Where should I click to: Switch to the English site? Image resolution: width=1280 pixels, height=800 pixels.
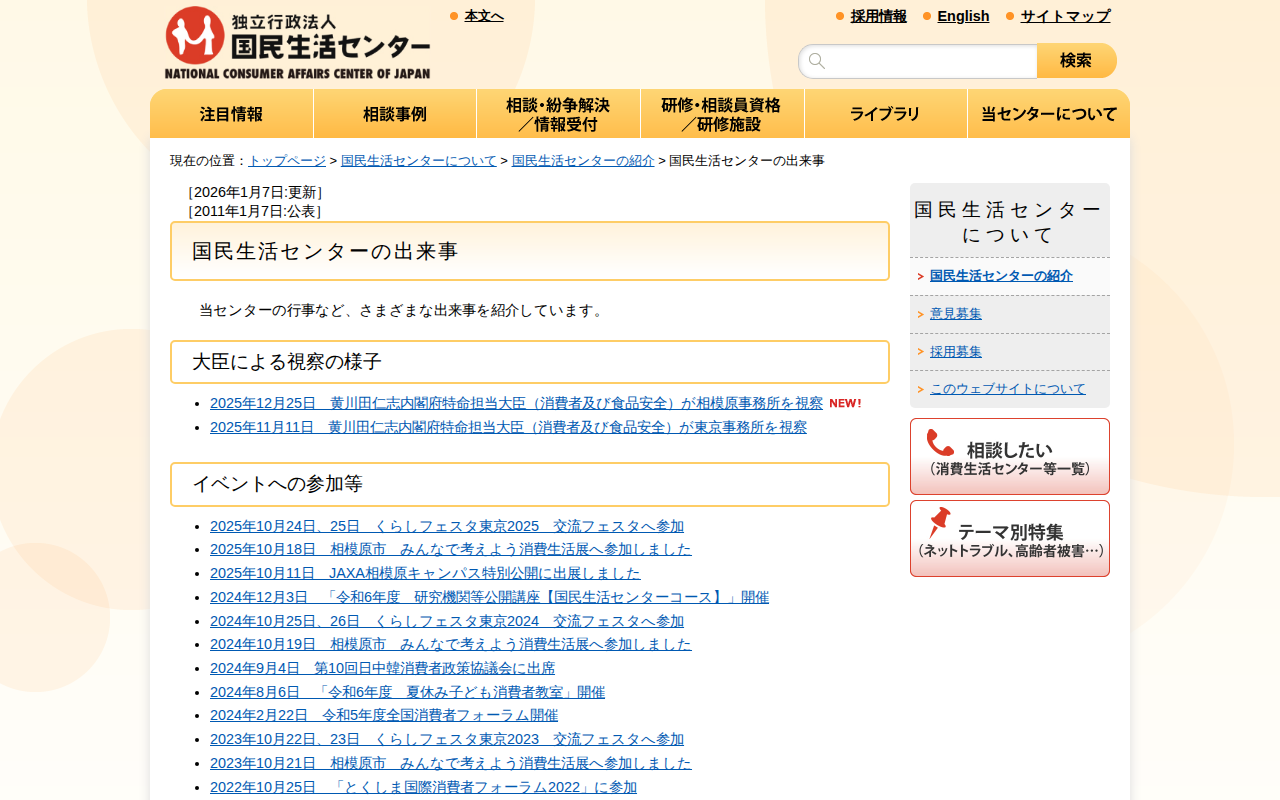point(963,16)
